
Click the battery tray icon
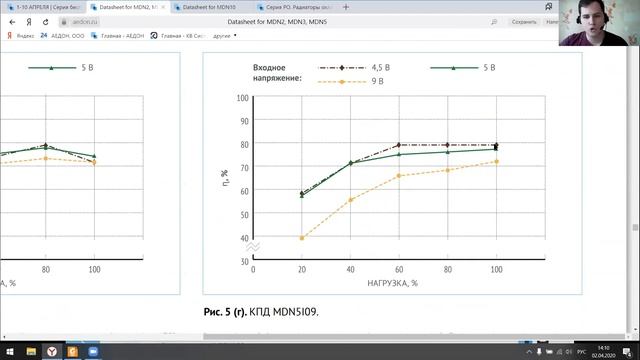coord(549,352)
